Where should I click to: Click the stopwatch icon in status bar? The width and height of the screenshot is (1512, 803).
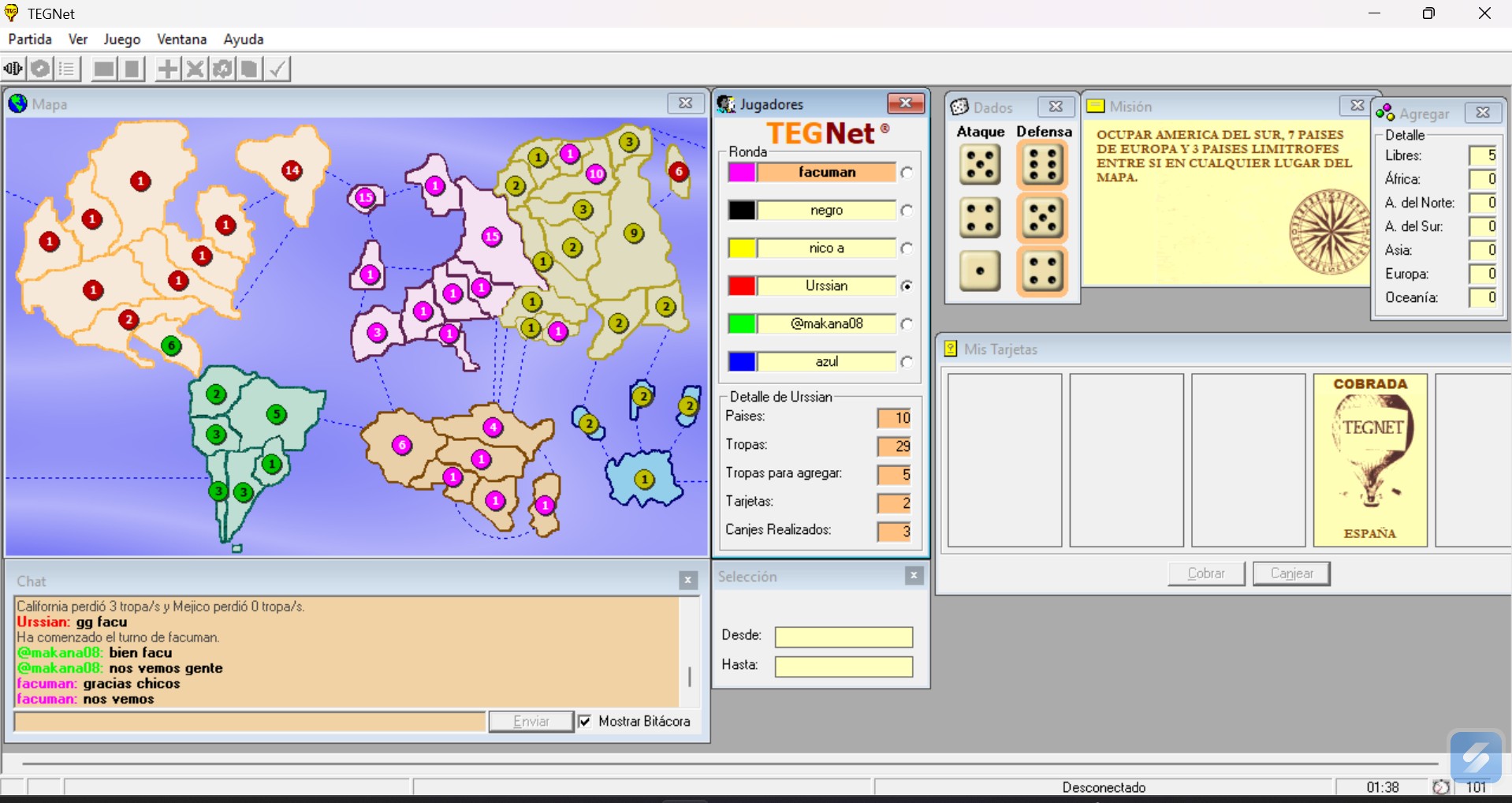pos(1440,787)
